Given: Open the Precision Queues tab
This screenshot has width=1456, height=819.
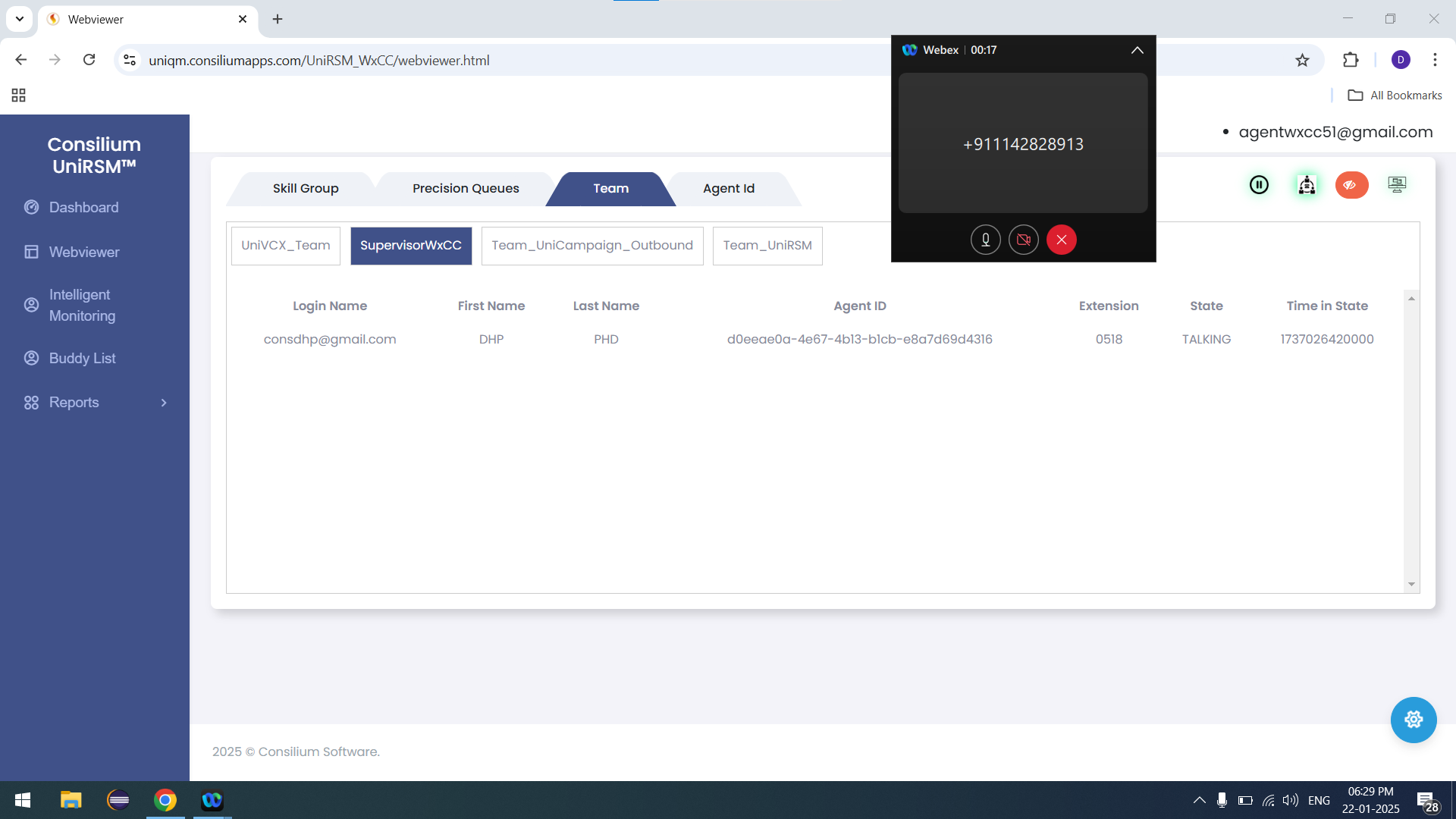Looking at the screenshot, I should 466,189.
